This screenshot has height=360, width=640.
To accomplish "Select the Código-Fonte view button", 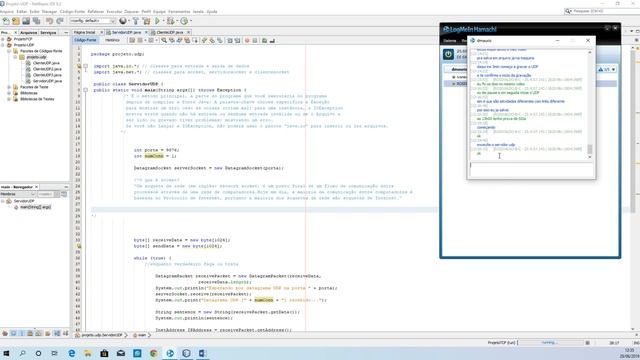I will 85,40.
